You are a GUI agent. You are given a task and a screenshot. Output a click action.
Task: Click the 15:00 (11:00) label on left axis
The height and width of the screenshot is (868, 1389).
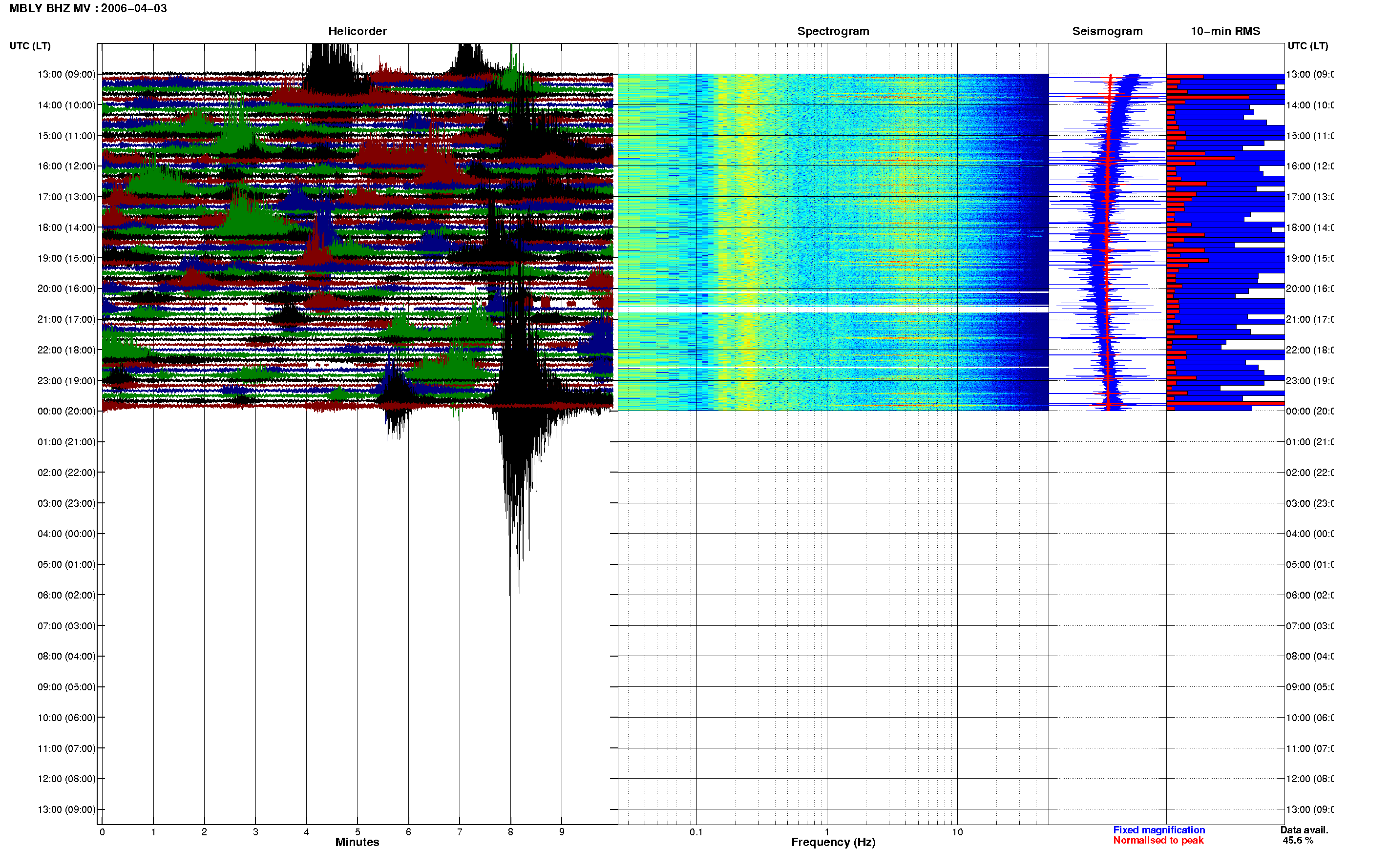[66, 136]
